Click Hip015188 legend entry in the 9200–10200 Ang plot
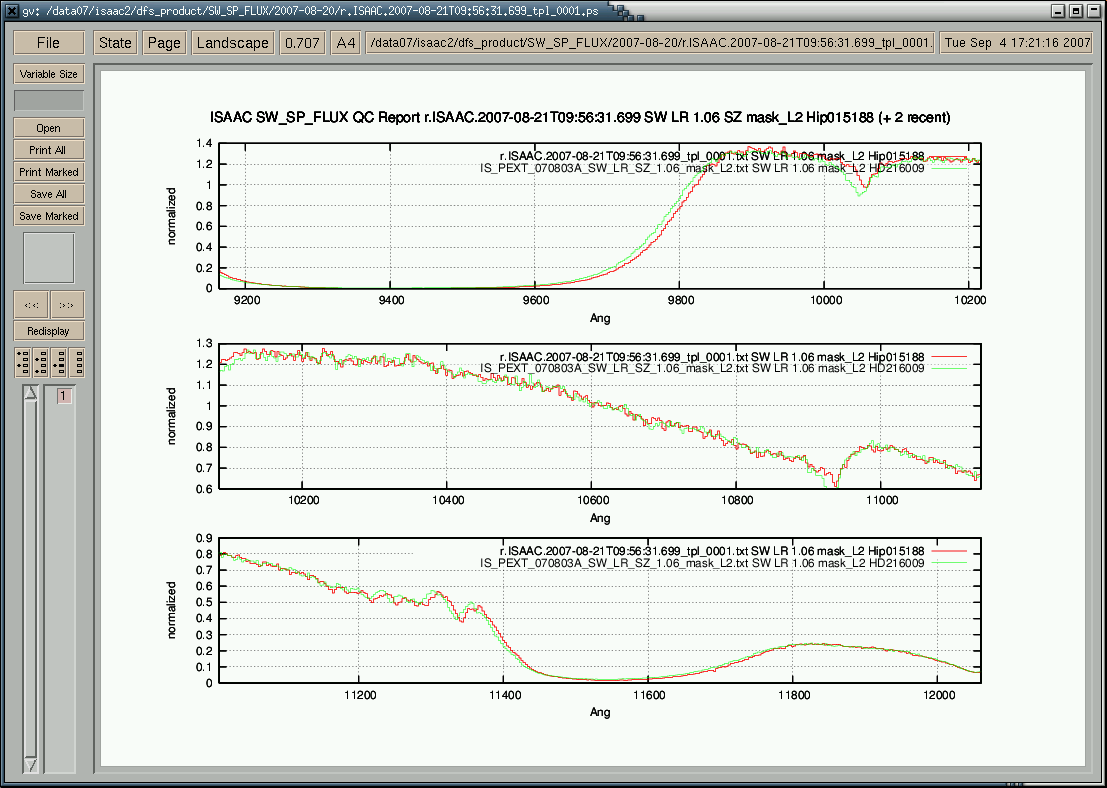 click(713, 157)
